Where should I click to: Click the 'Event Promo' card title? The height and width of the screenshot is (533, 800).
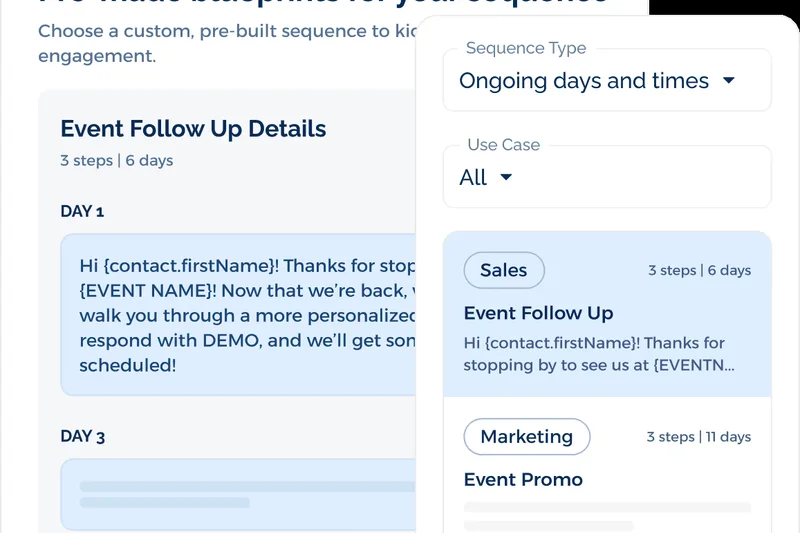point(523,480)
